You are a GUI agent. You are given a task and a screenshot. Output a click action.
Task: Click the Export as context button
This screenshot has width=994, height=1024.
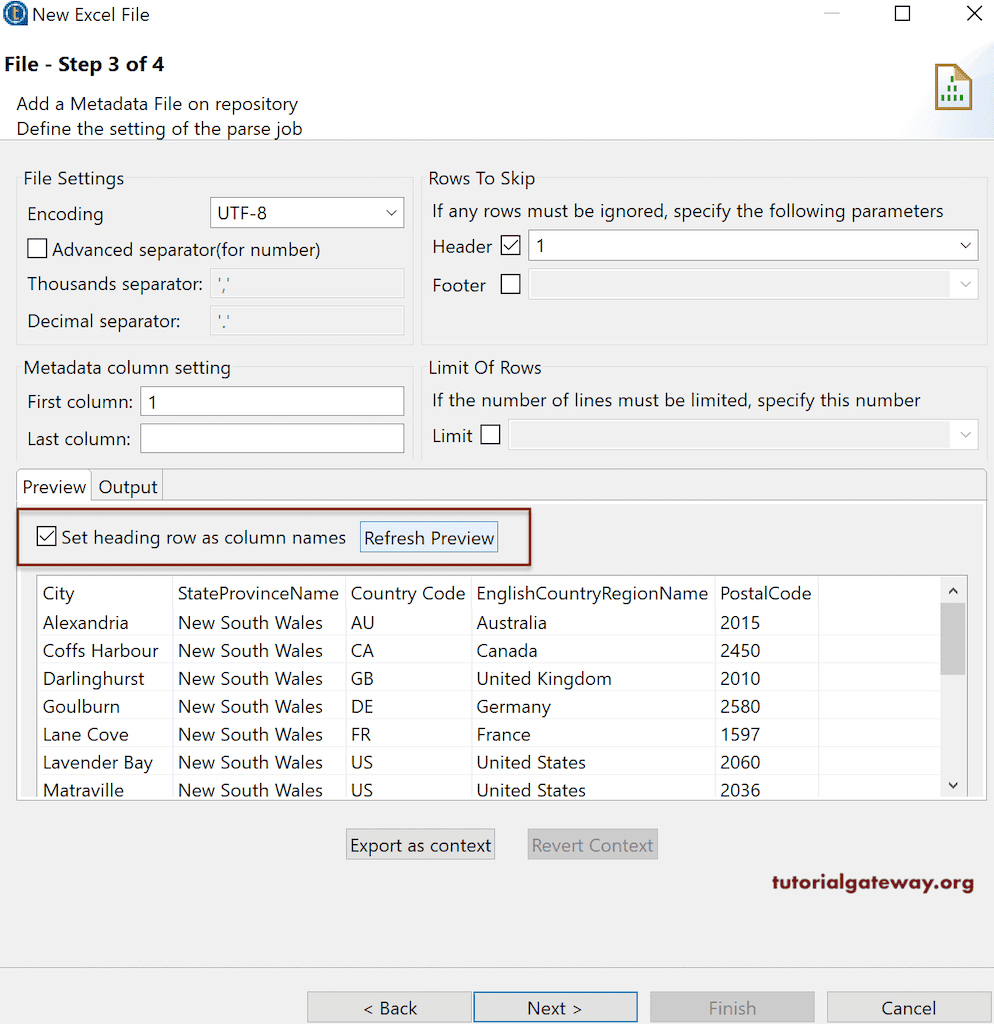[420, 844]
